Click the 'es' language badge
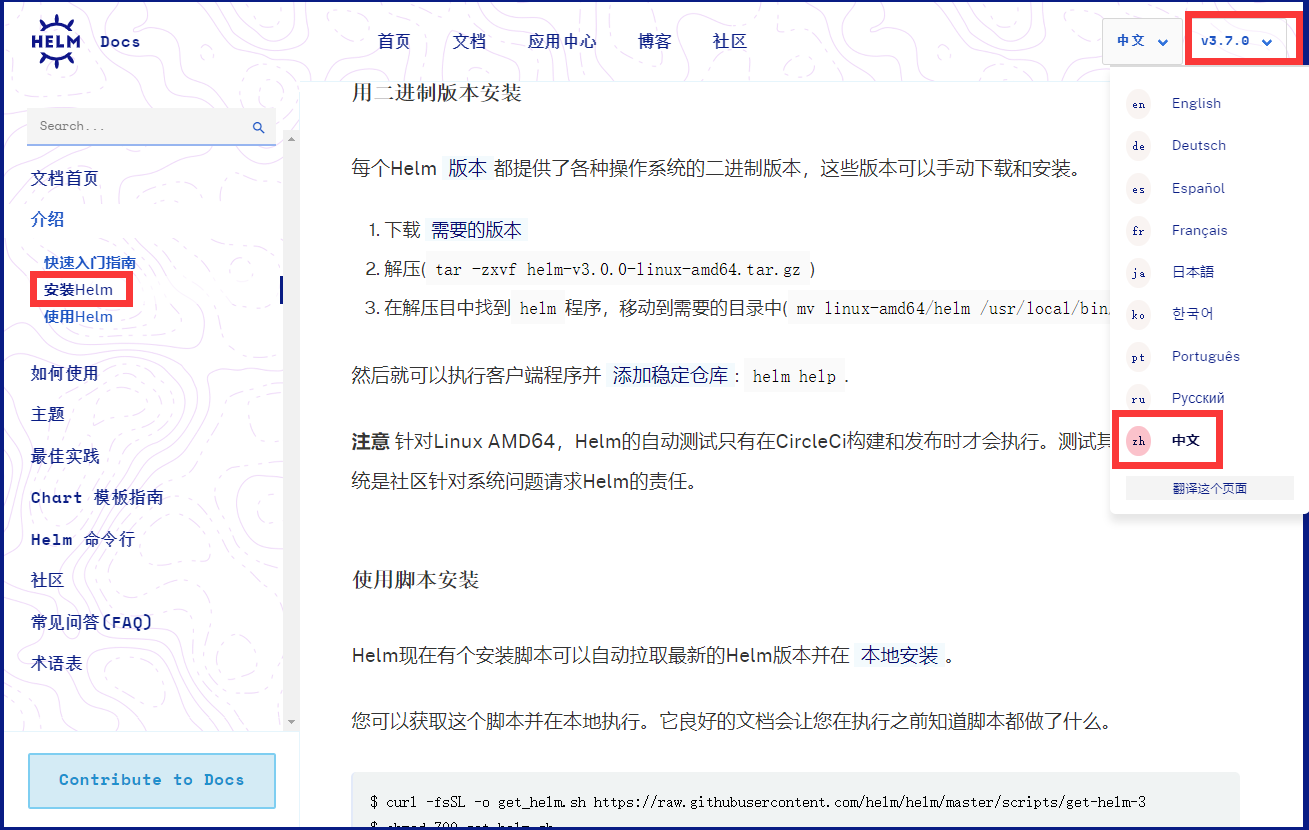The height and width of the screenshot is (830, 1309). 1138,188
